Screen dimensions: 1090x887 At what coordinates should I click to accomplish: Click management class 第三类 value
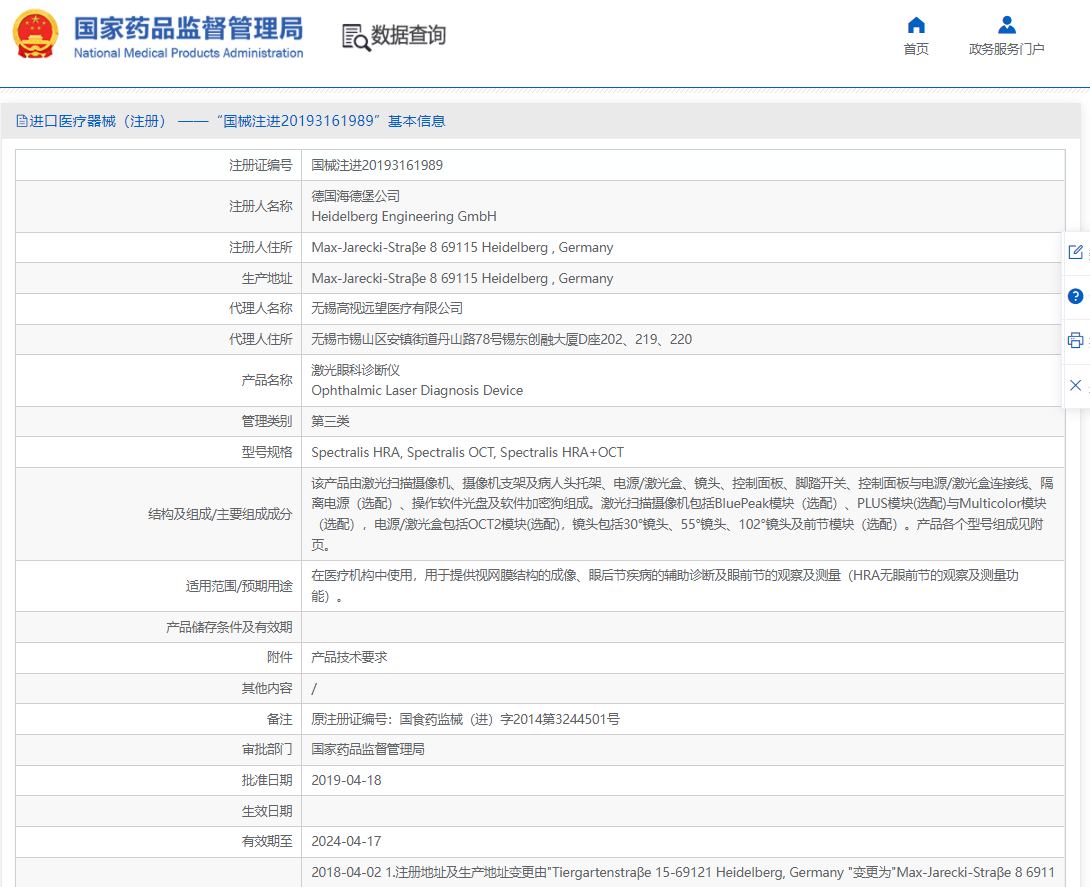click(x=330, y=421)
